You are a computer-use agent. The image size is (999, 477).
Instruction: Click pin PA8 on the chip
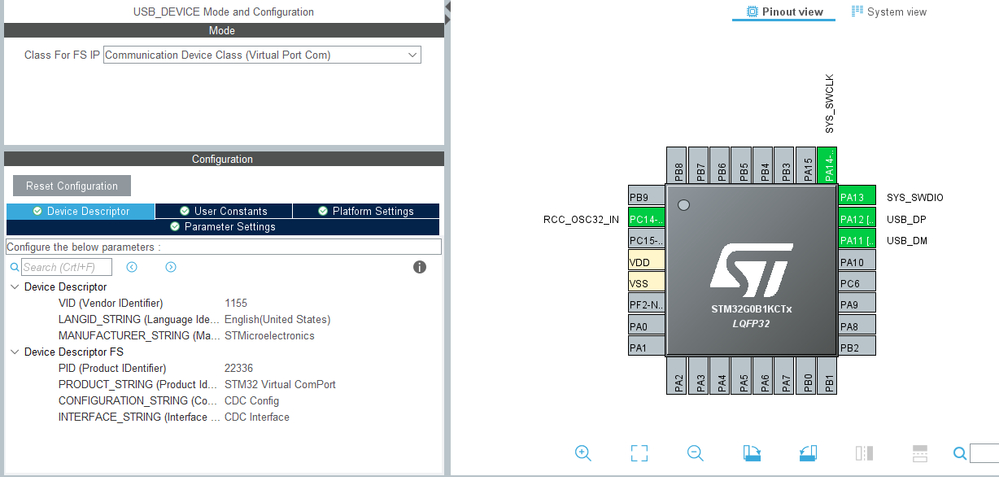856,326
